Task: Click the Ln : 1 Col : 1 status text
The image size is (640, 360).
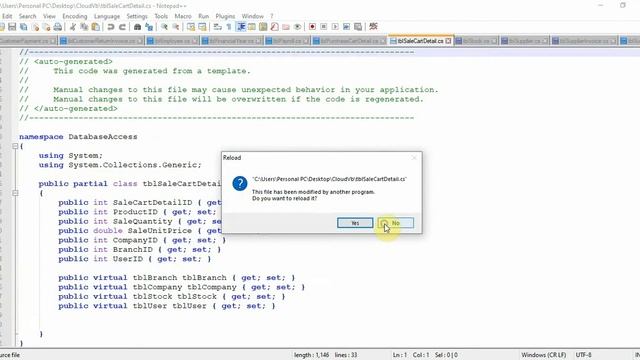Action: [x=410, y=355]
